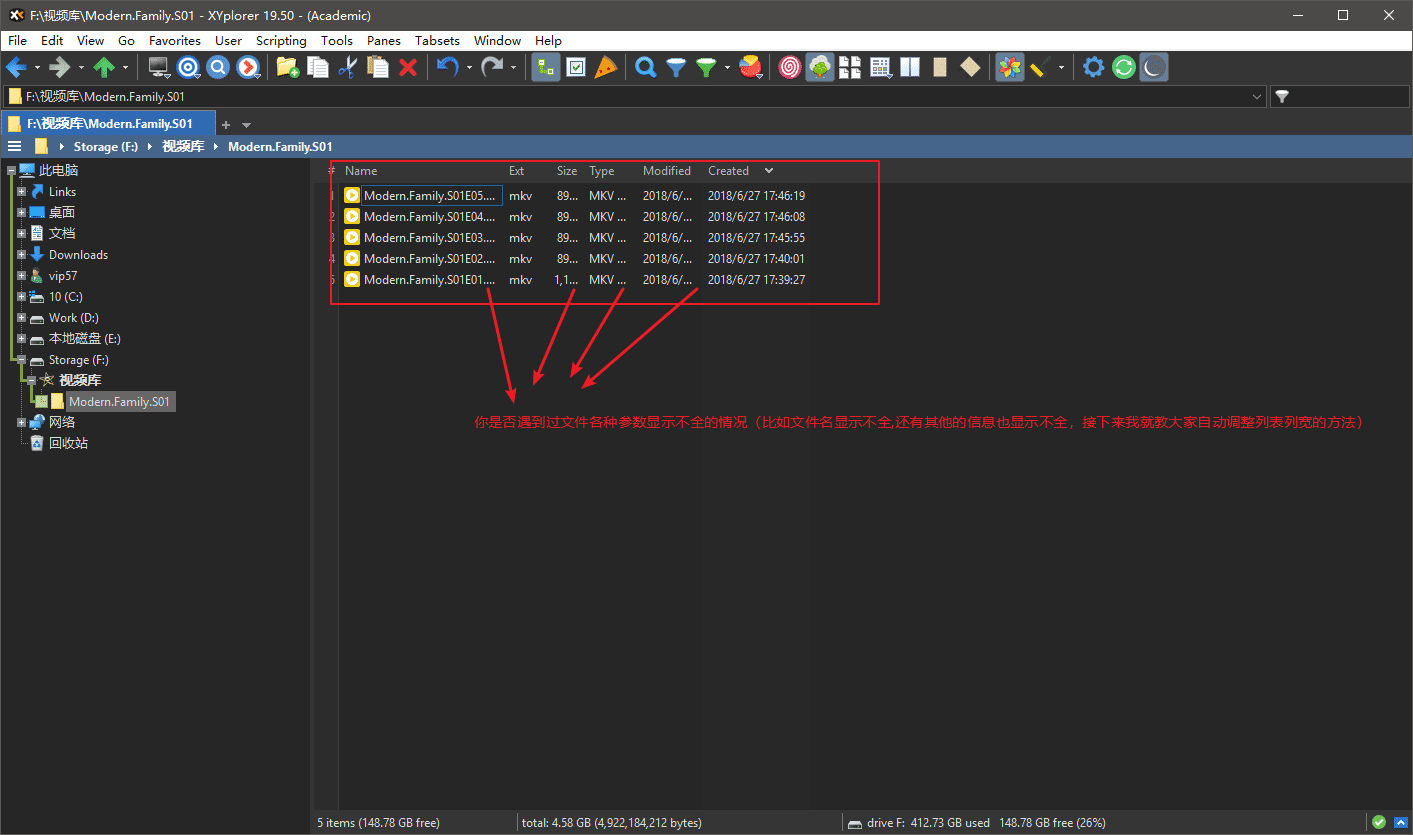Viewport: 1413px width, 835px height.
Task: Click the Paste icon on the toolbar
Action: [x=378, y=67]
